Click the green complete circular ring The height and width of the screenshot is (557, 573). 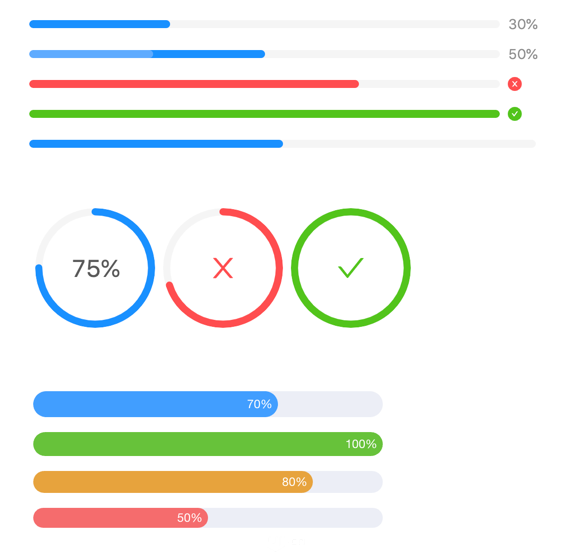[351, 268]
